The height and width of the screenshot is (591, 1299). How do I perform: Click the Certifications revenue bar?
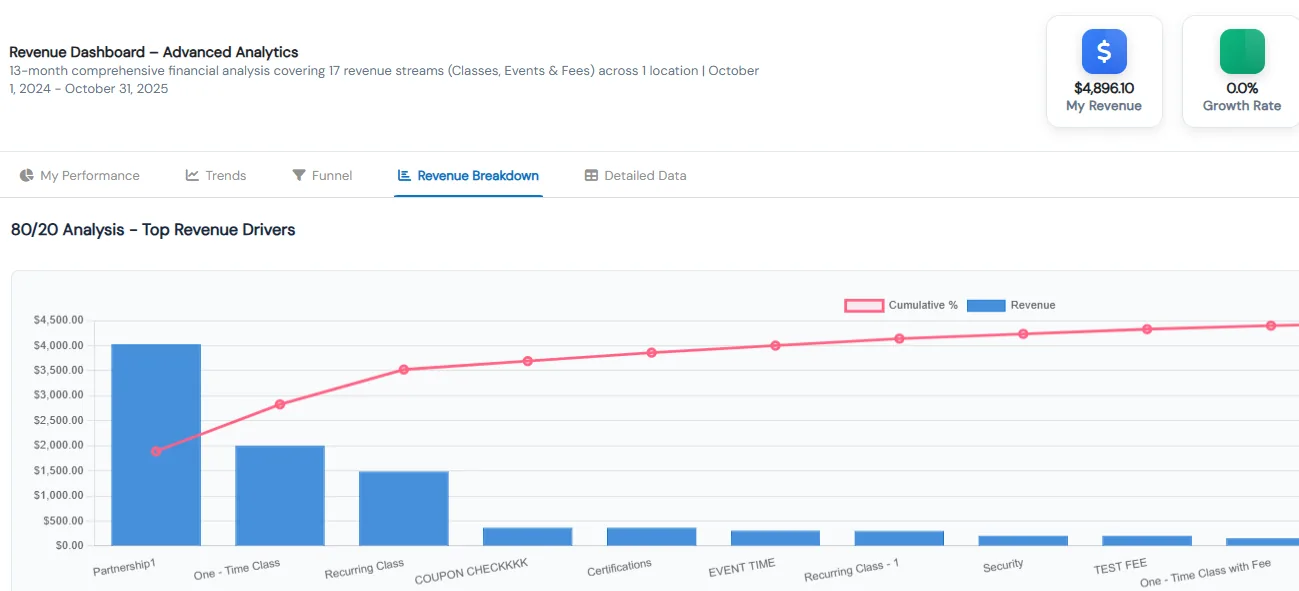pos(652,537)
